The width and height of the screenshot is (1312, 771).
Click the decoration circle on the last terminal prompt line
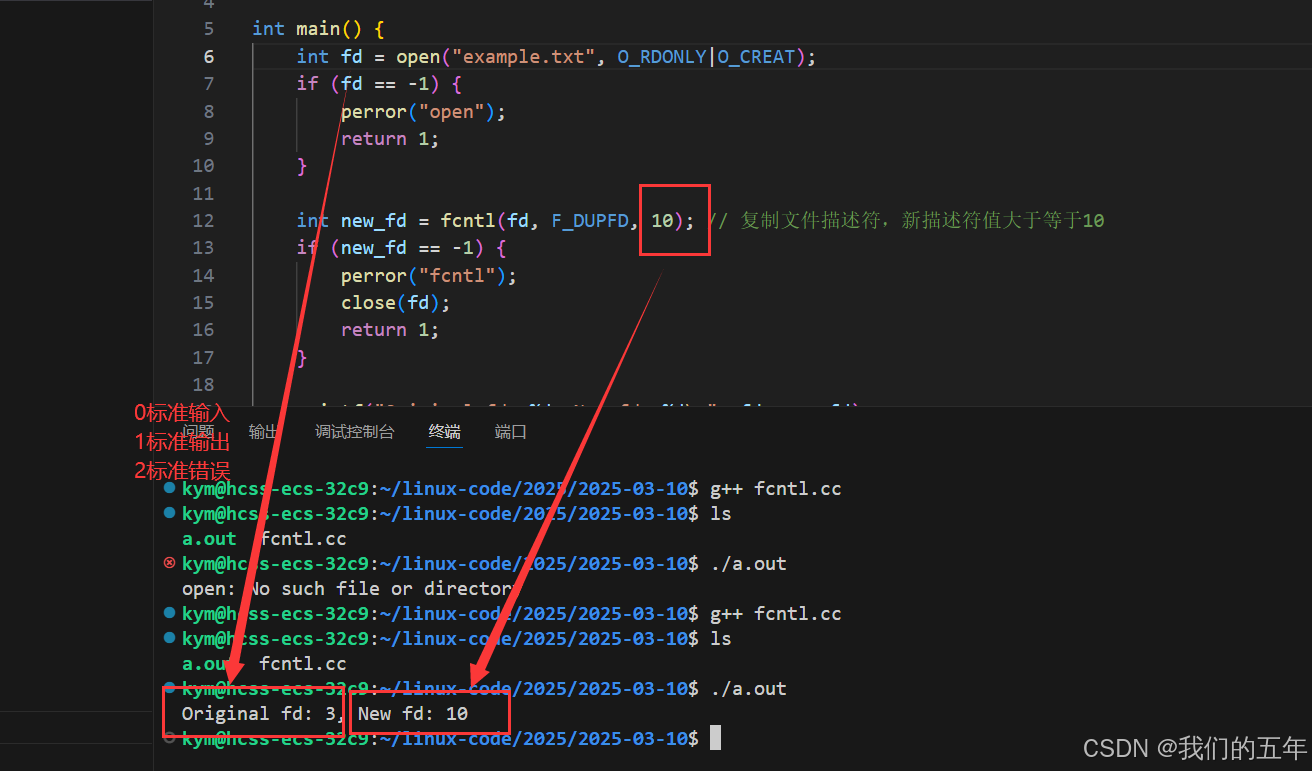point(168,738)
